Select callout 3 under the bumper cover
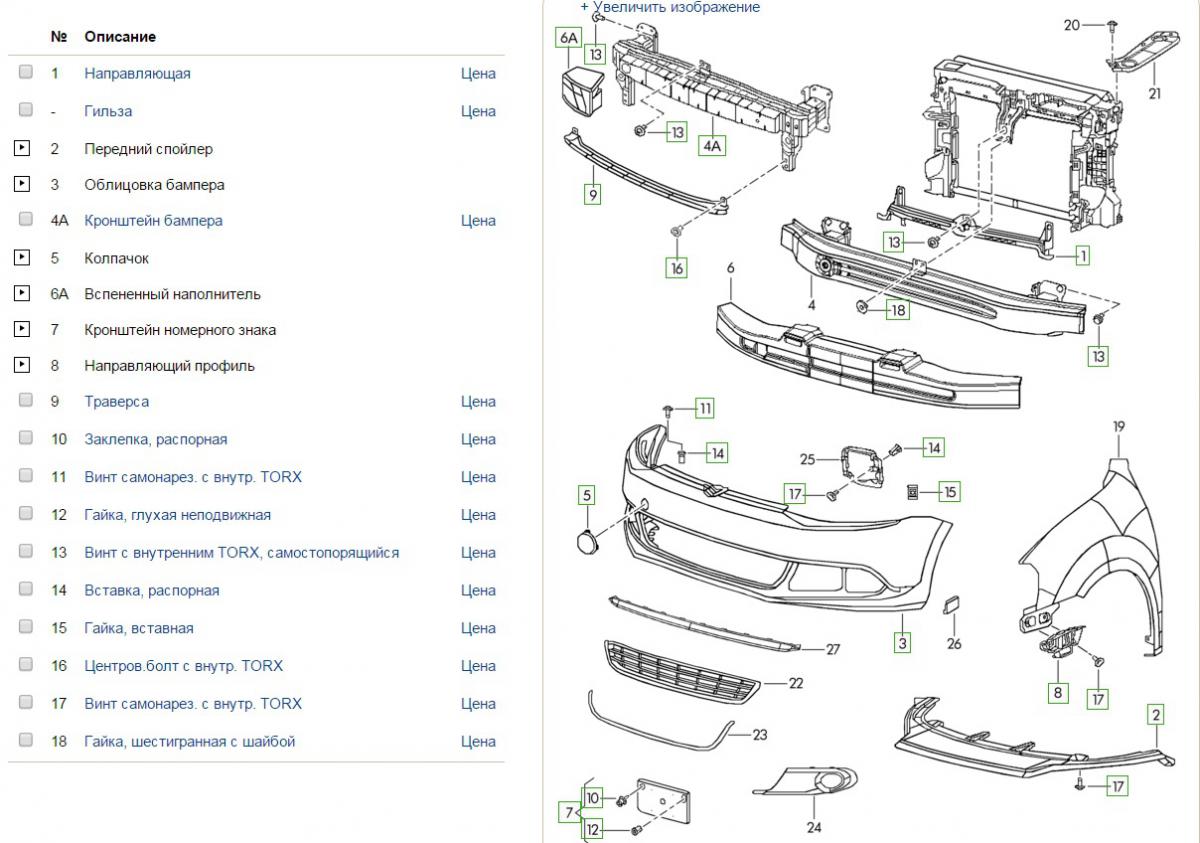The width and height of the screenshot is (1200, 843). [x=903, y=643]
